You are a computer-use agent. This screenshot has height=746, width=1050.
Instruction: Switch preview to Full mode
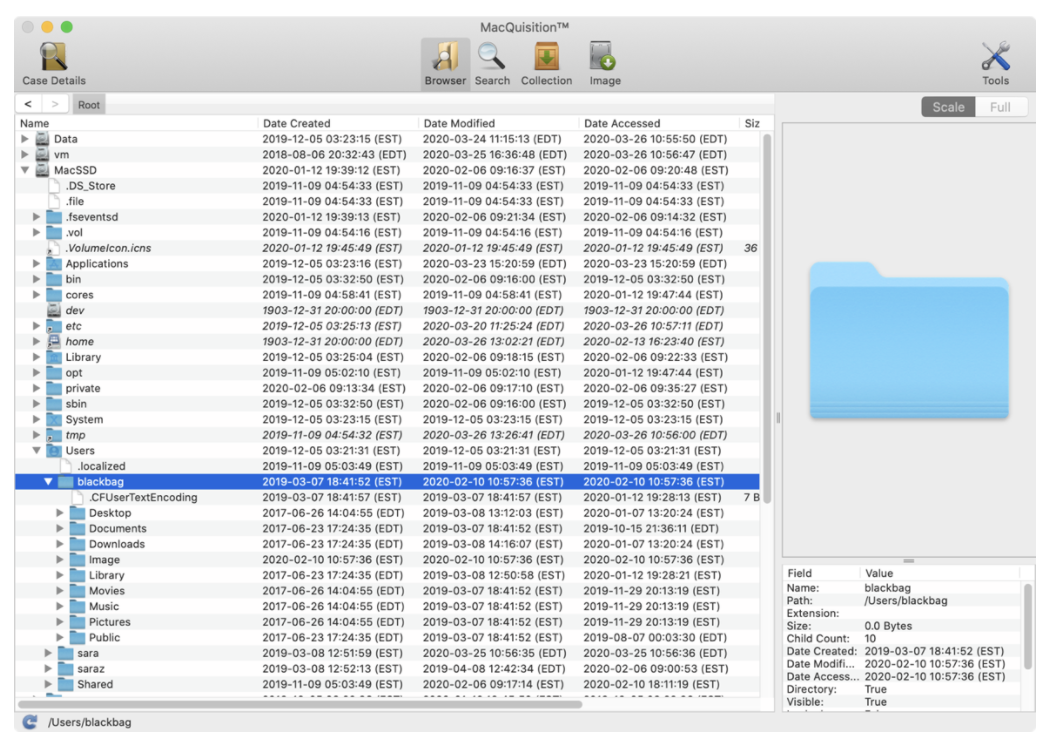tap(1000, 107)
